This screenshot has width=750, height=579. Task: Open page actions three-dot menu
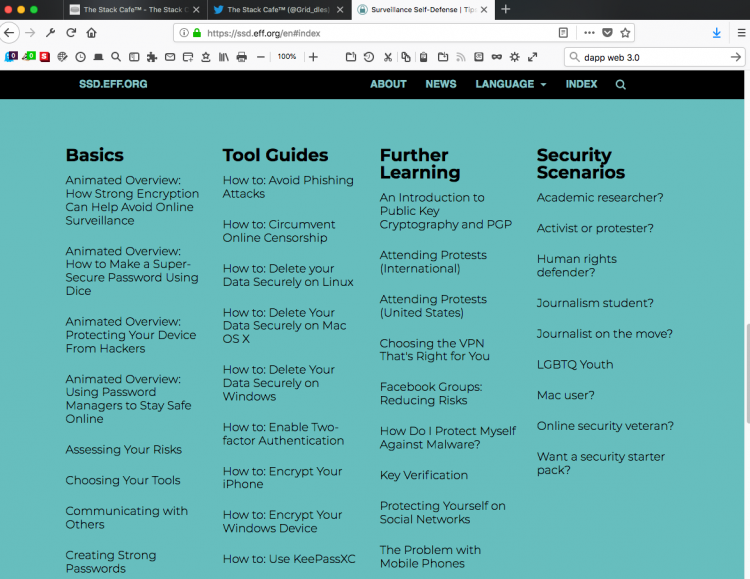[x=589, y=33]
